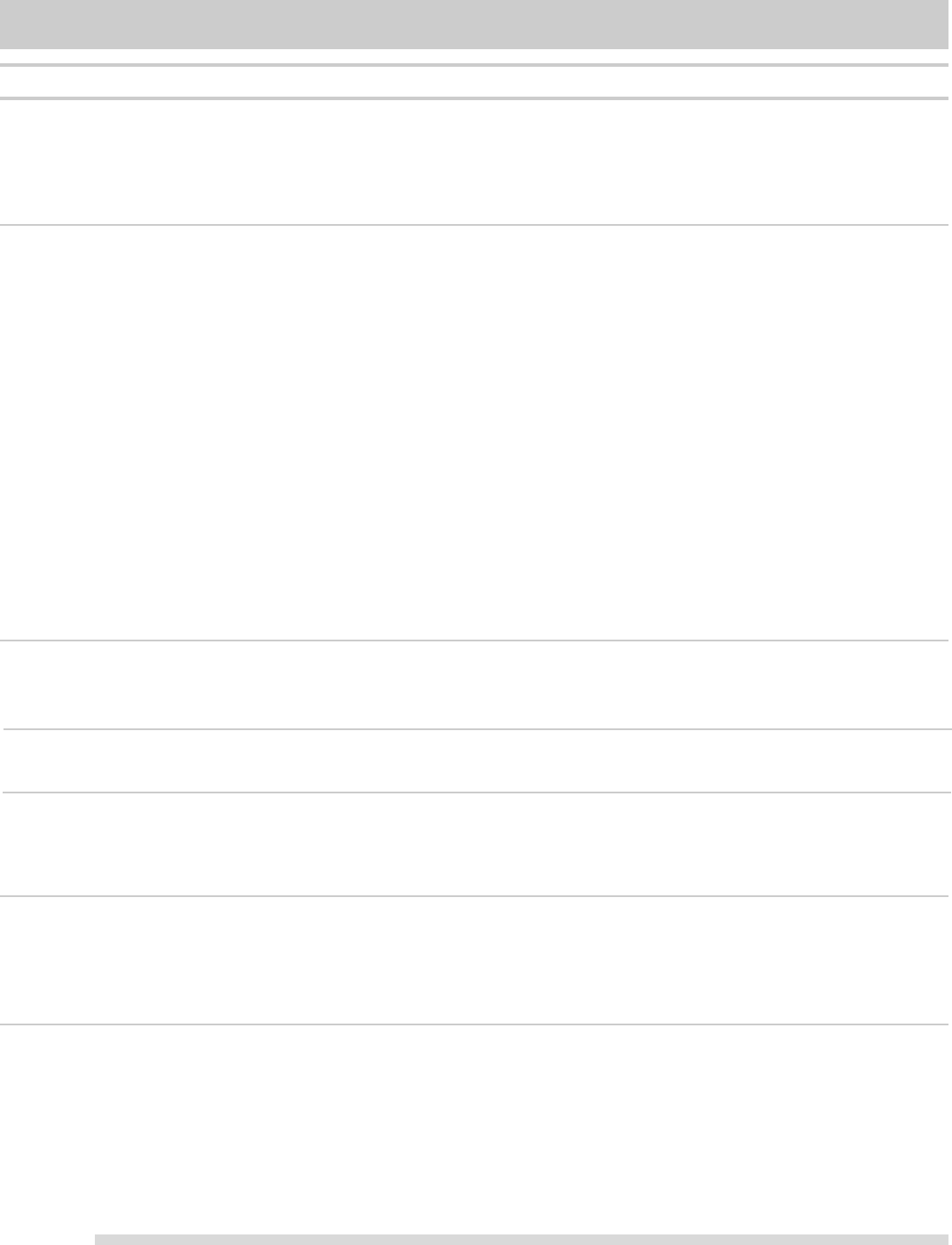Screen dimensions: 952x1245
Task: Click the horizontal scrollbar track at bottom
Action: [523, 1239]
